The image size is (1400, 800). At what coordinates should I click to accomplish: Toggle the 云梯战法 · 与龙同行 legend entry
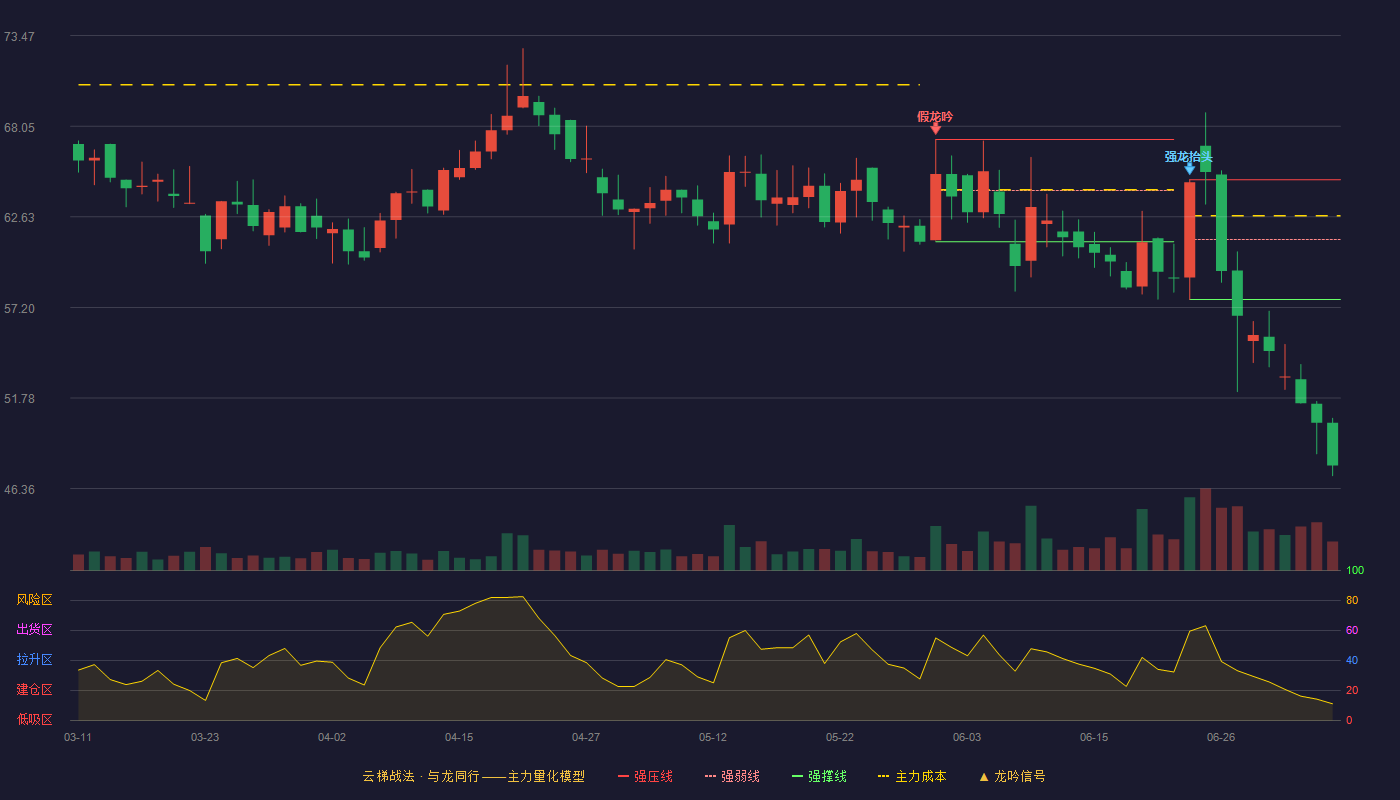tap(473, 776)
